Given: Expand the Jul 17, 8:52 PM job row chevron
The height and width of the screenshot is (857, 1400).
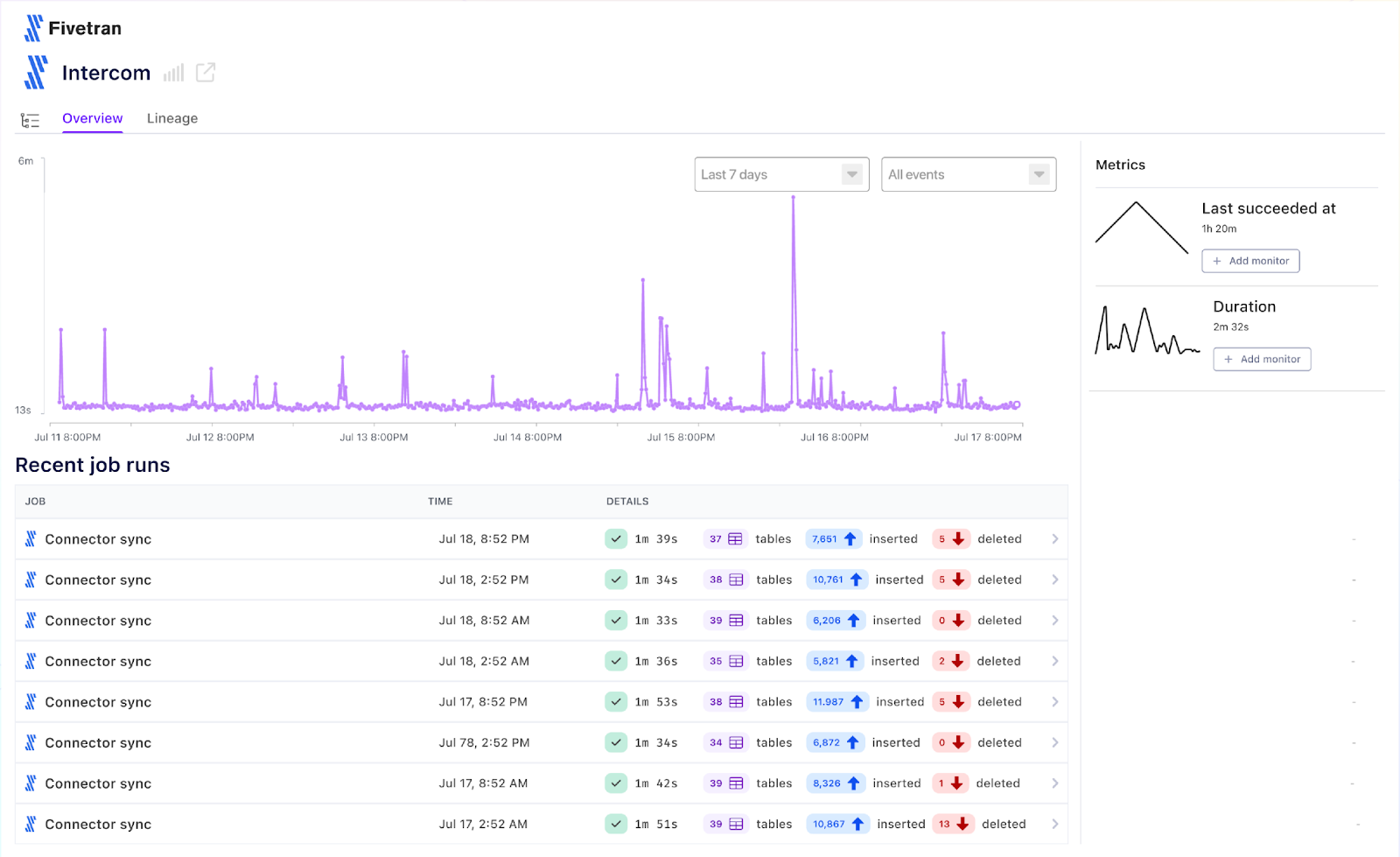Looking at the screenshot, I should coord(1055,702).
